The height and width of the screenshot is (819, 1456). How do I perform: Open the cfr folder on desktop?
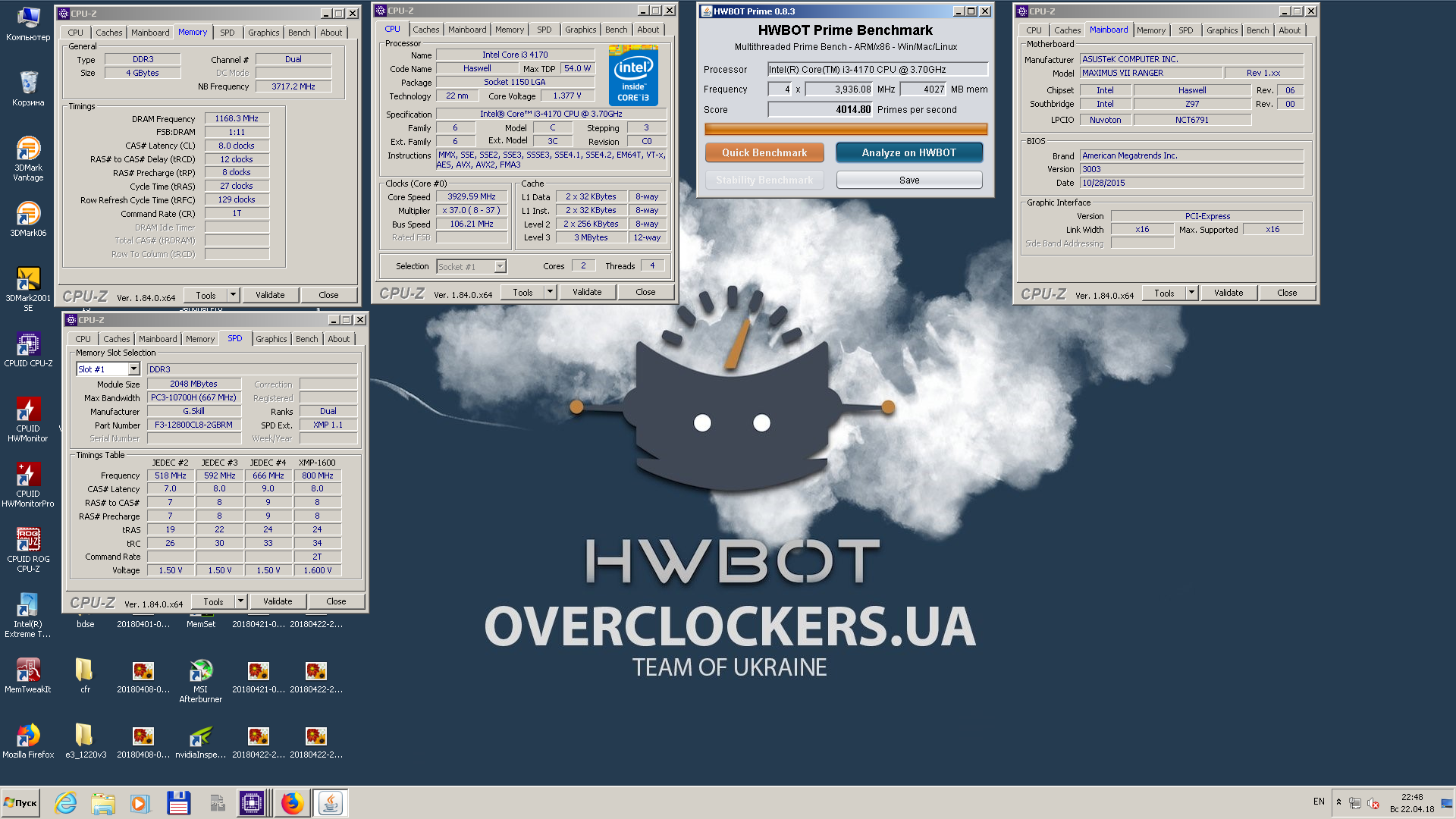click(x=85, y=675)
